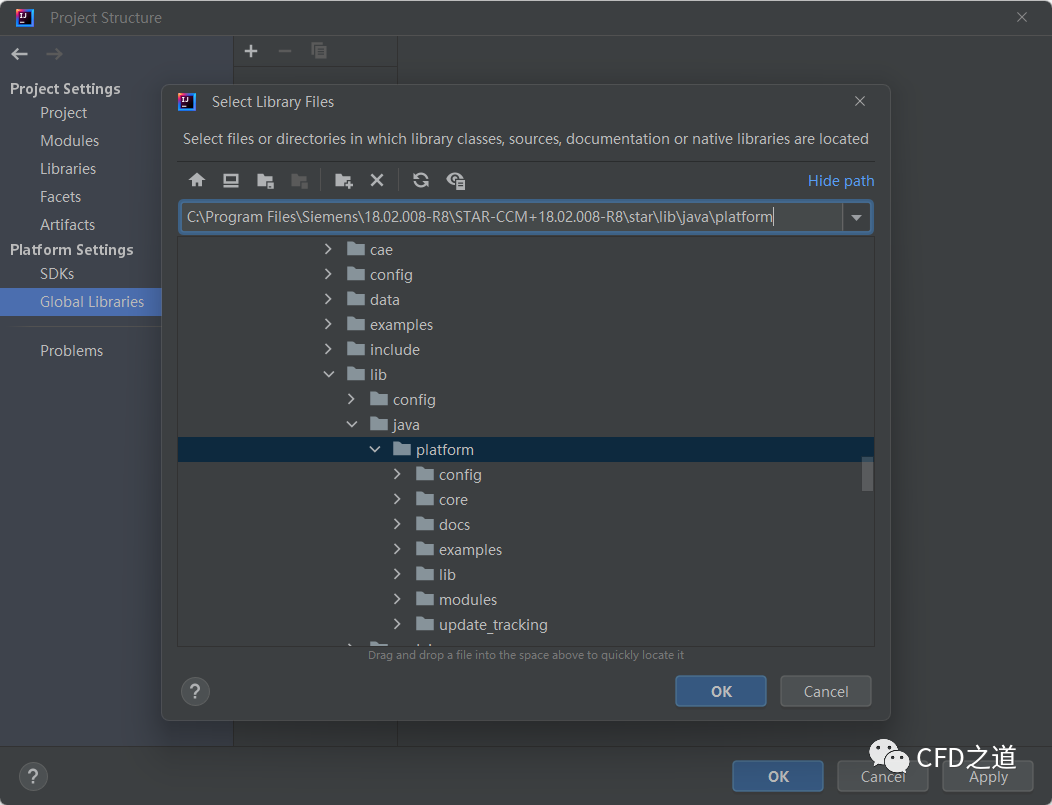Viewport: 1052px width, 805px height.
Task: Select SDKs under Platform Settings
Action: pyautogui.click(x=57, y=274)
